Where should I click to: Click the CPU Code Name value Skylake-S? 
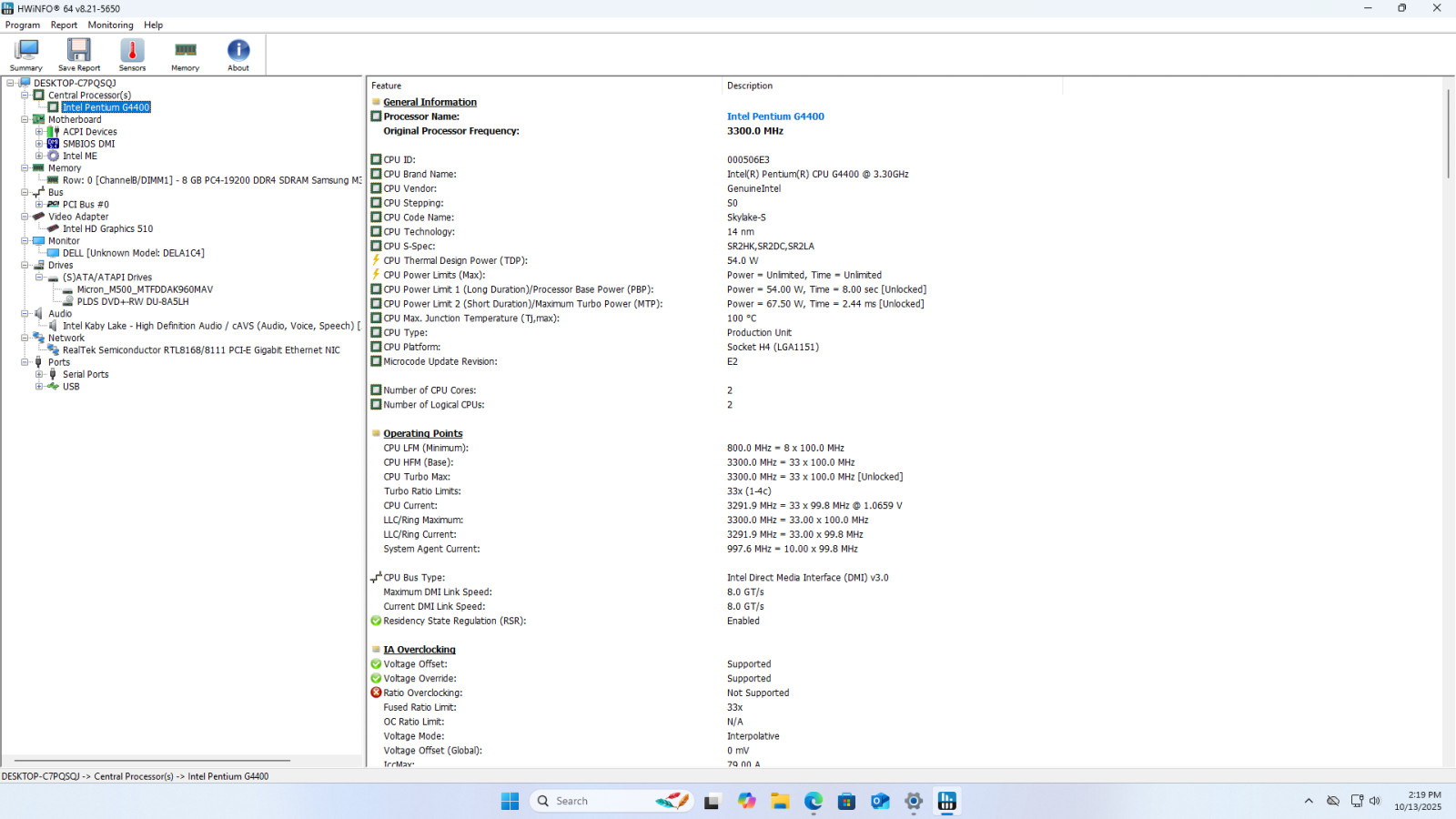click(746, 217)
